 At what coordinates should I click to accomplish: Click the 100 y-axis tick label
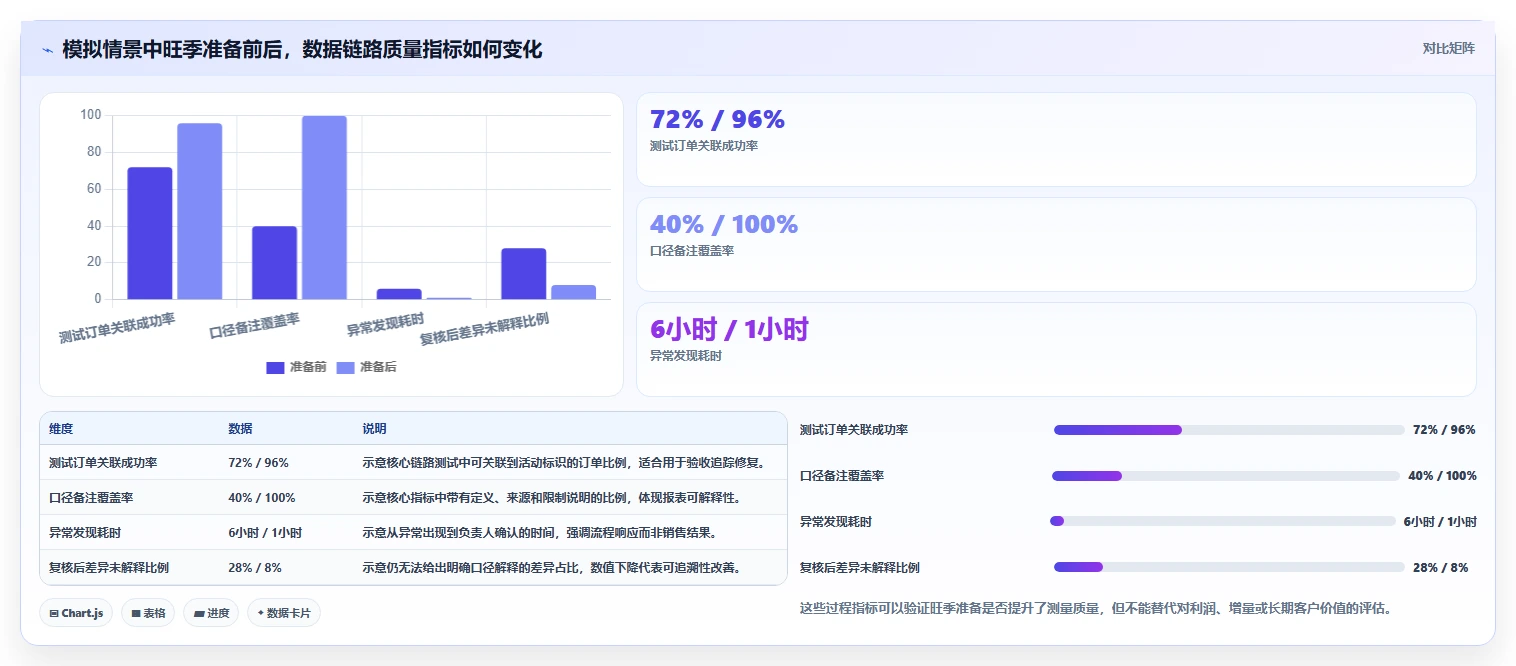point(90,115)
